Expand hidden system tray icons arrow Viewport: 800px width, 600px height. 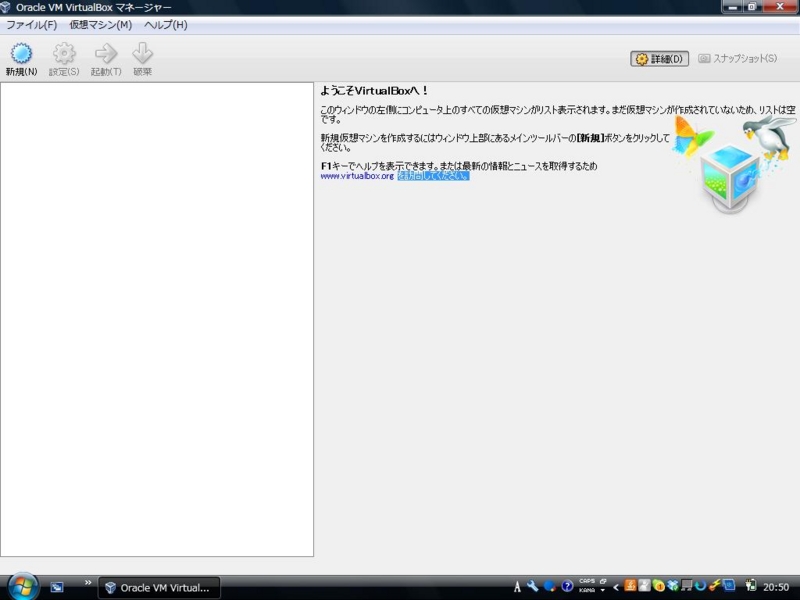pyautogui.click(x=616, y=587)
